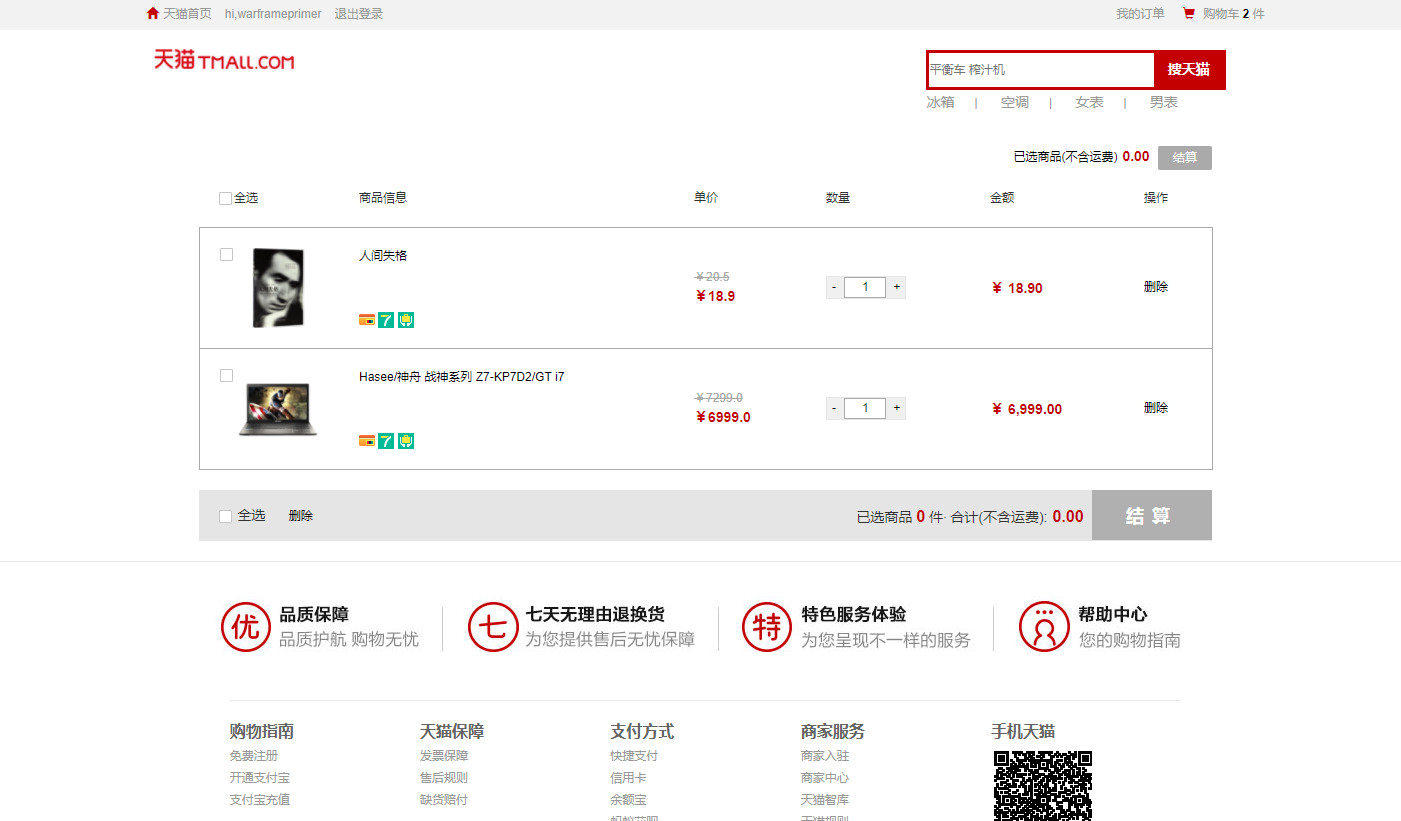Open footer link 开通支付宝
The image size is (1401, 821).
click(260, 778)
